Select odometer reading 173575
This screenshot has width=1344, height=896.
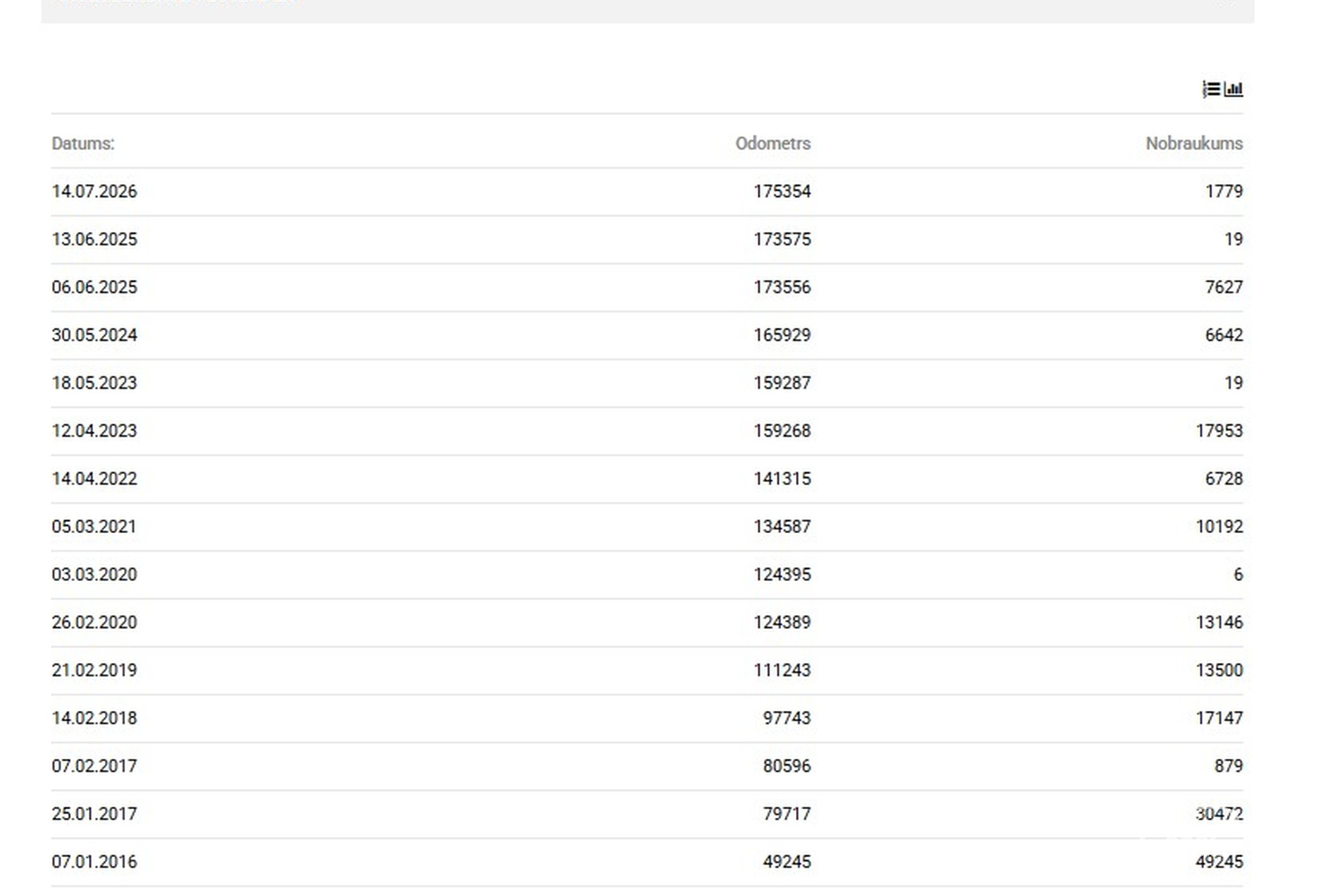[782, 239]
